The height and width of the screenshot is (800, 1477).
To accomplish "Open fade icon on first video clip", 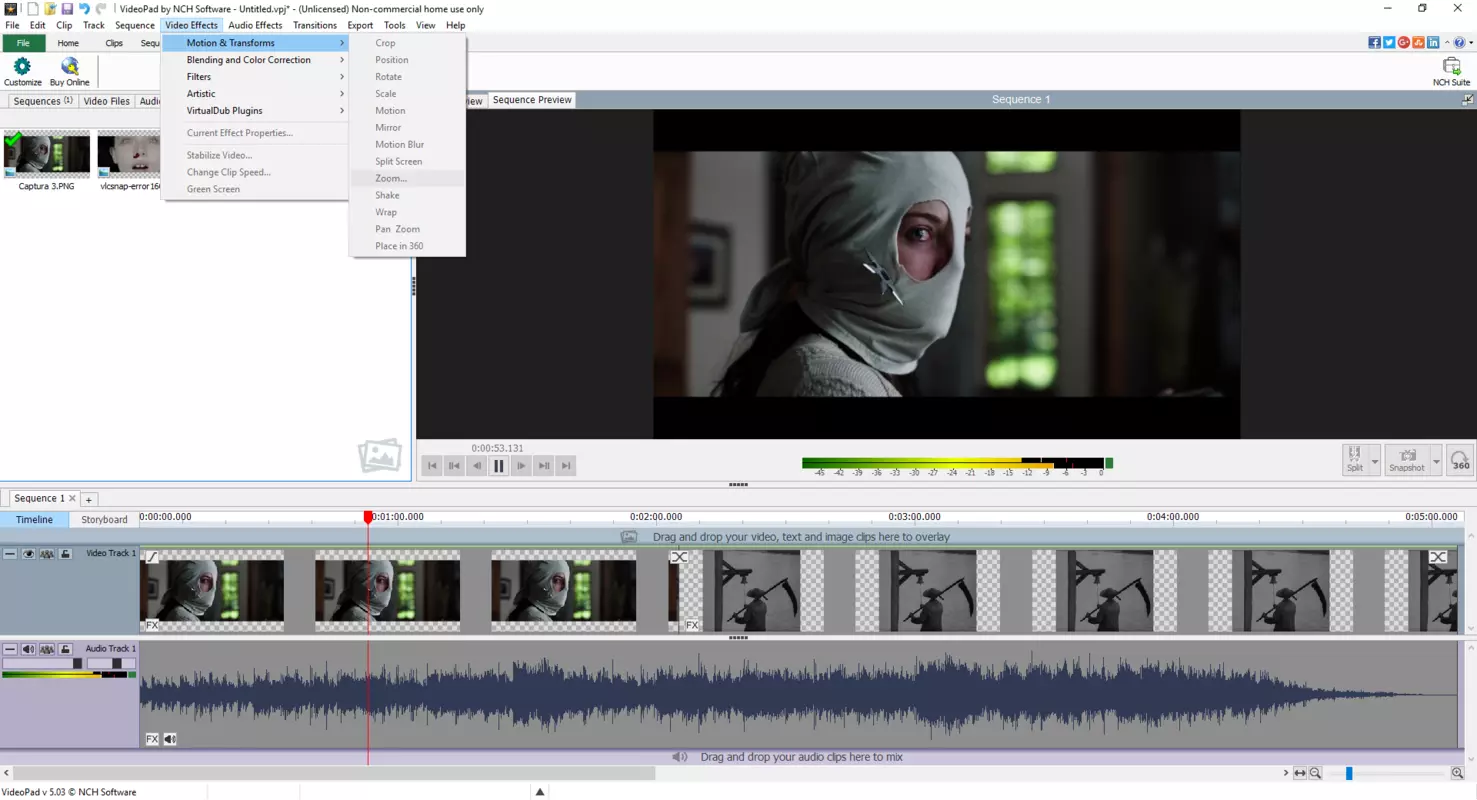I will pyautogui.click(x=152, y=557).
